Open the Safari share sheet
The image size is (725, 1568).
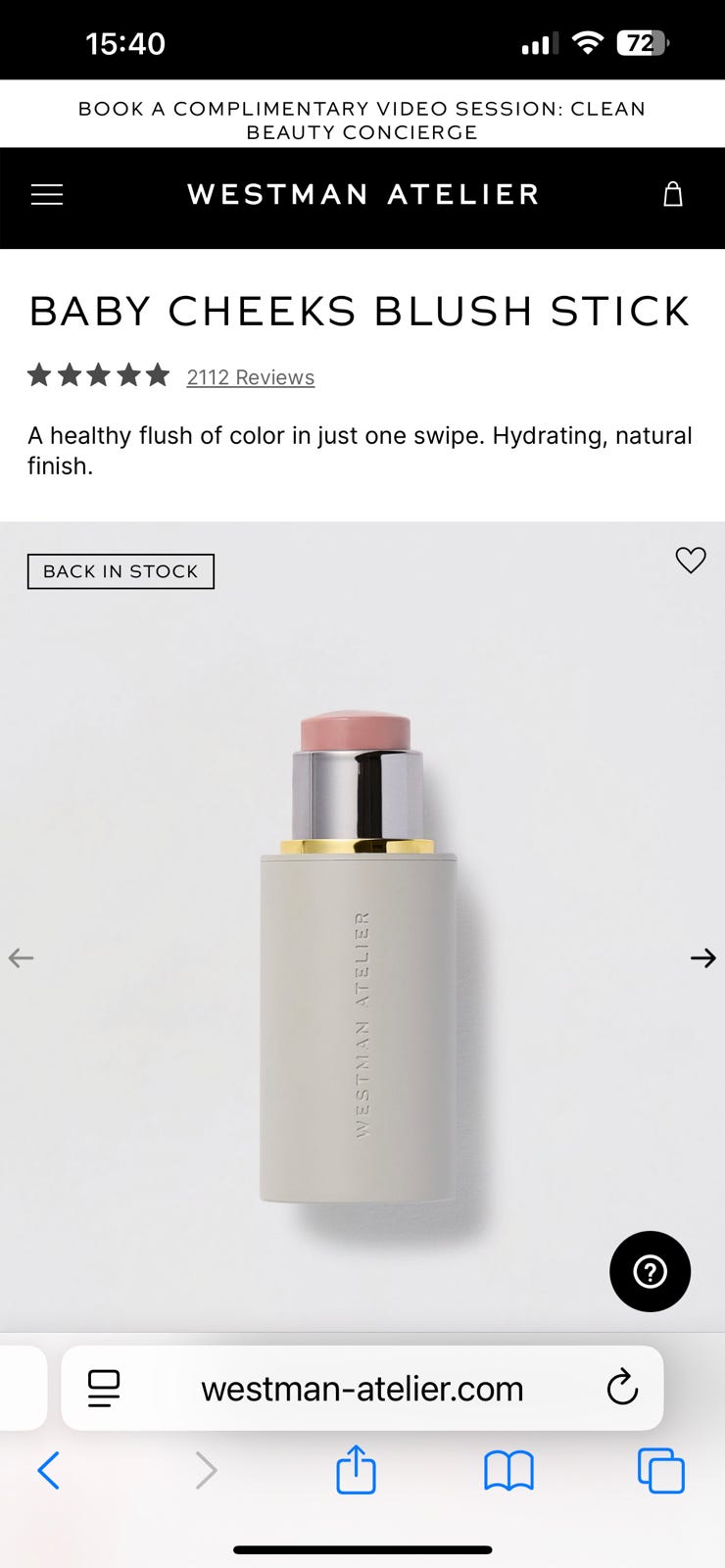(356, 1469)
